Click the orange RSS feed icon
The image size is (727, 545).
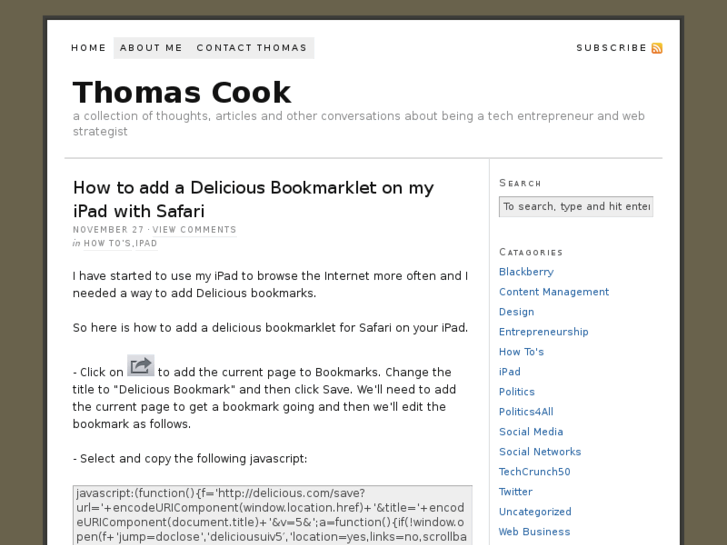coord(657,48)
